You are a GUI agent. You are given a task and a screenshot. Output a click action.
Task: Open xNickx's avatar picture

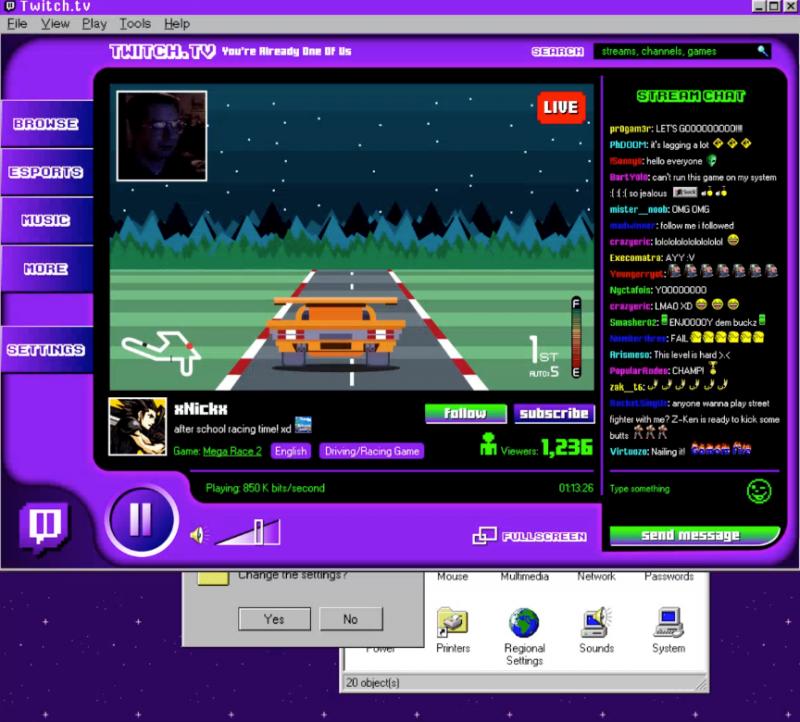pos(138,427)
